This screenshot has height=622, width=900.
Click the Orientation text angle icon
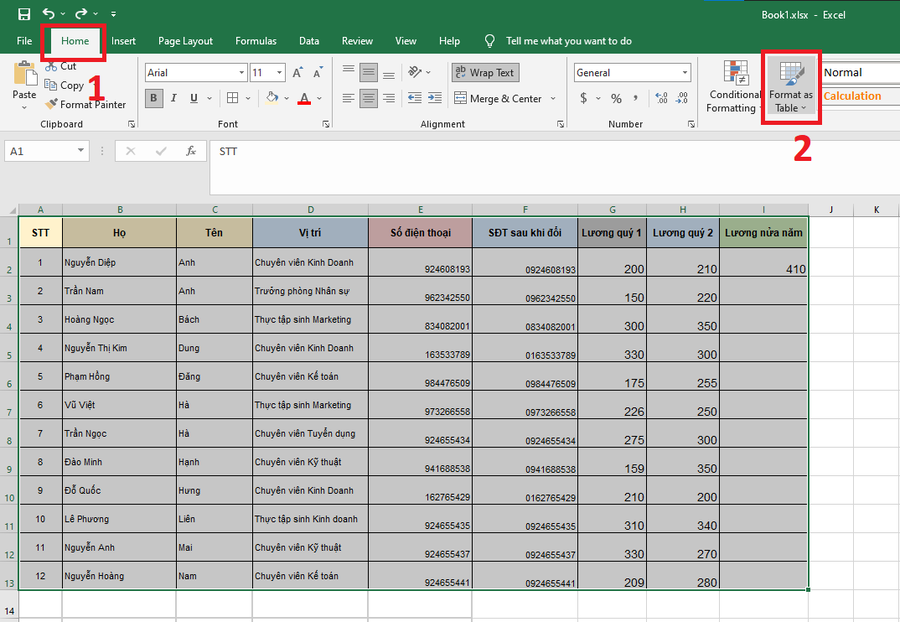(415, 72)
